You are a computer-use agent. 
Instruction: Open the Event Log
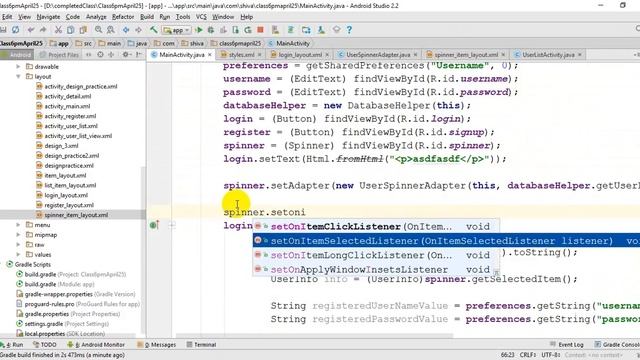point(567,344)
